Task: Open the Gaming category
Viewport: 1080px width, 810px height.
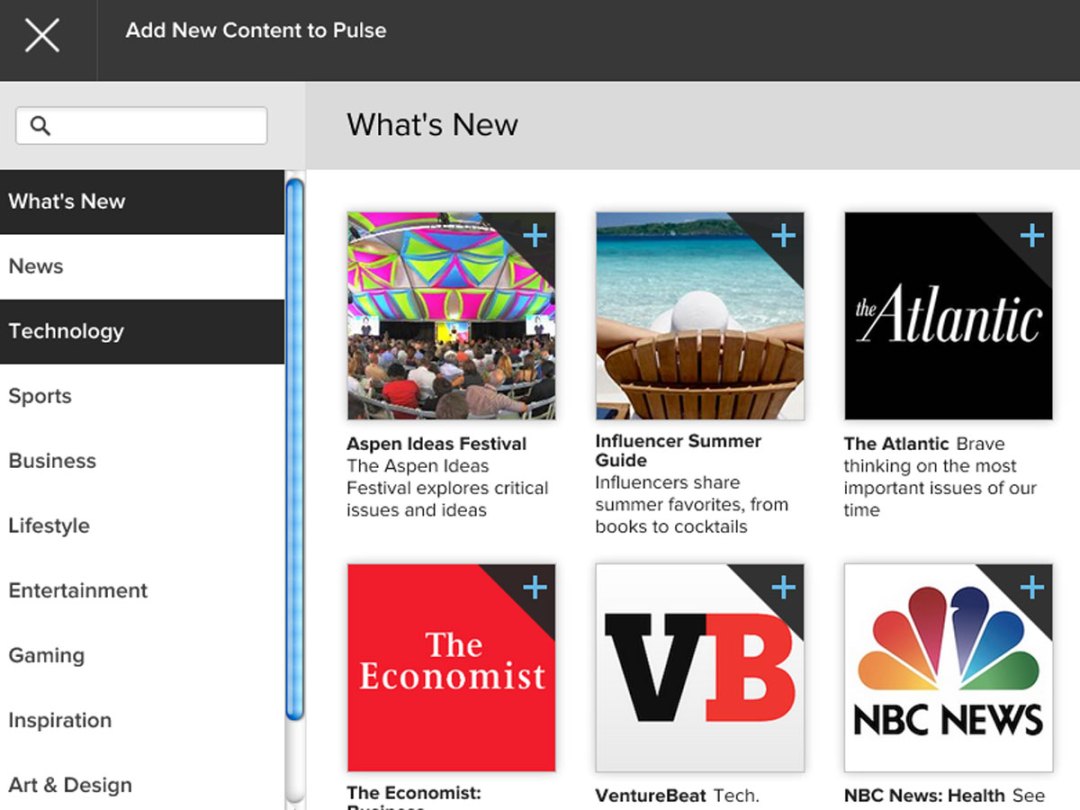Action: (x=142, y=655)
